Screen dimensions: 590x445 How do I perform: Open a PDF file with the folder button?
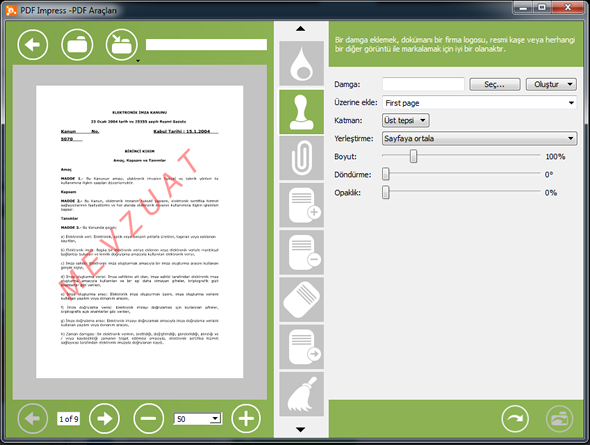tap(77, 45)
